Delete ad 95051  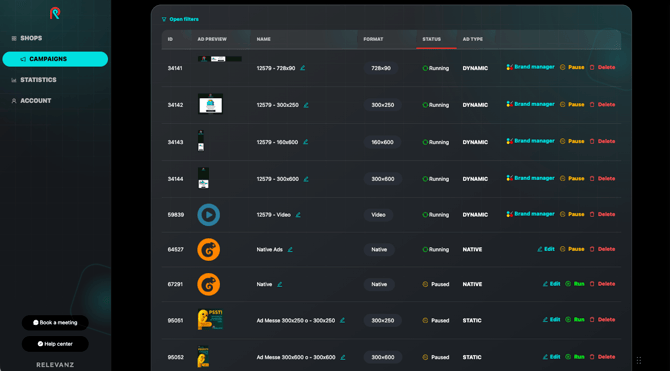point(602,320)
